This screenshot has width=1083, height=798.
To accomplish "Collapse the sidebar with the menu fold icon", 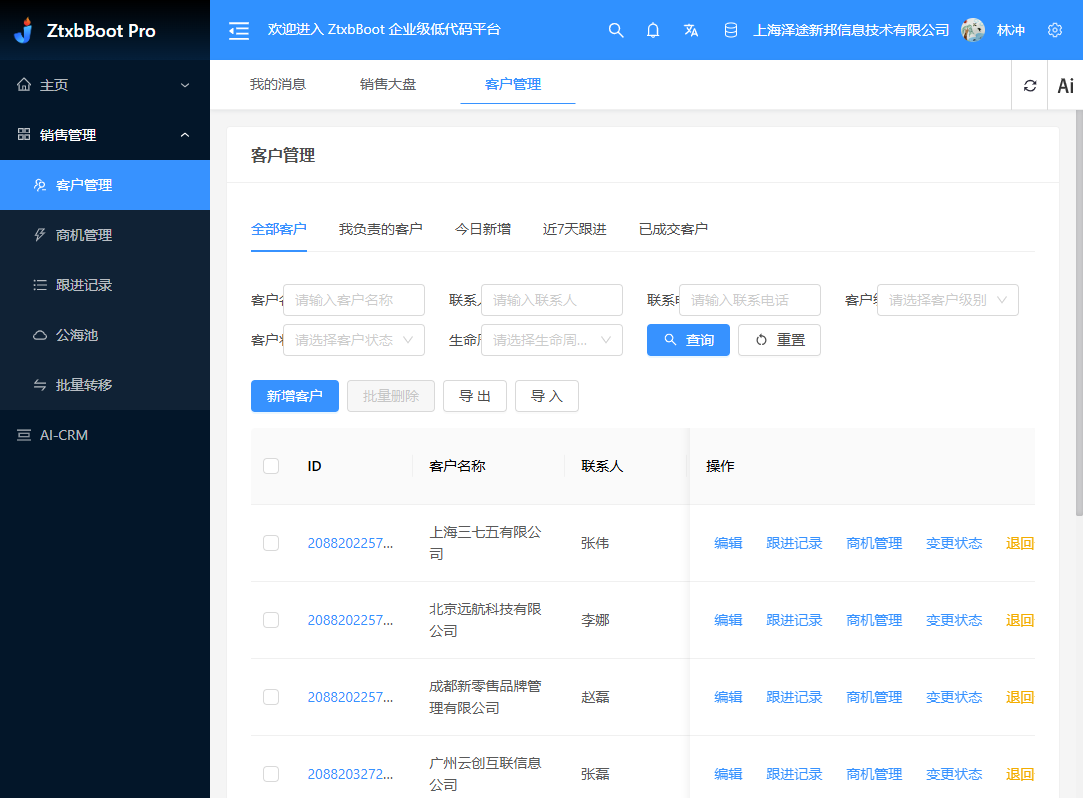I will point(239,30).
